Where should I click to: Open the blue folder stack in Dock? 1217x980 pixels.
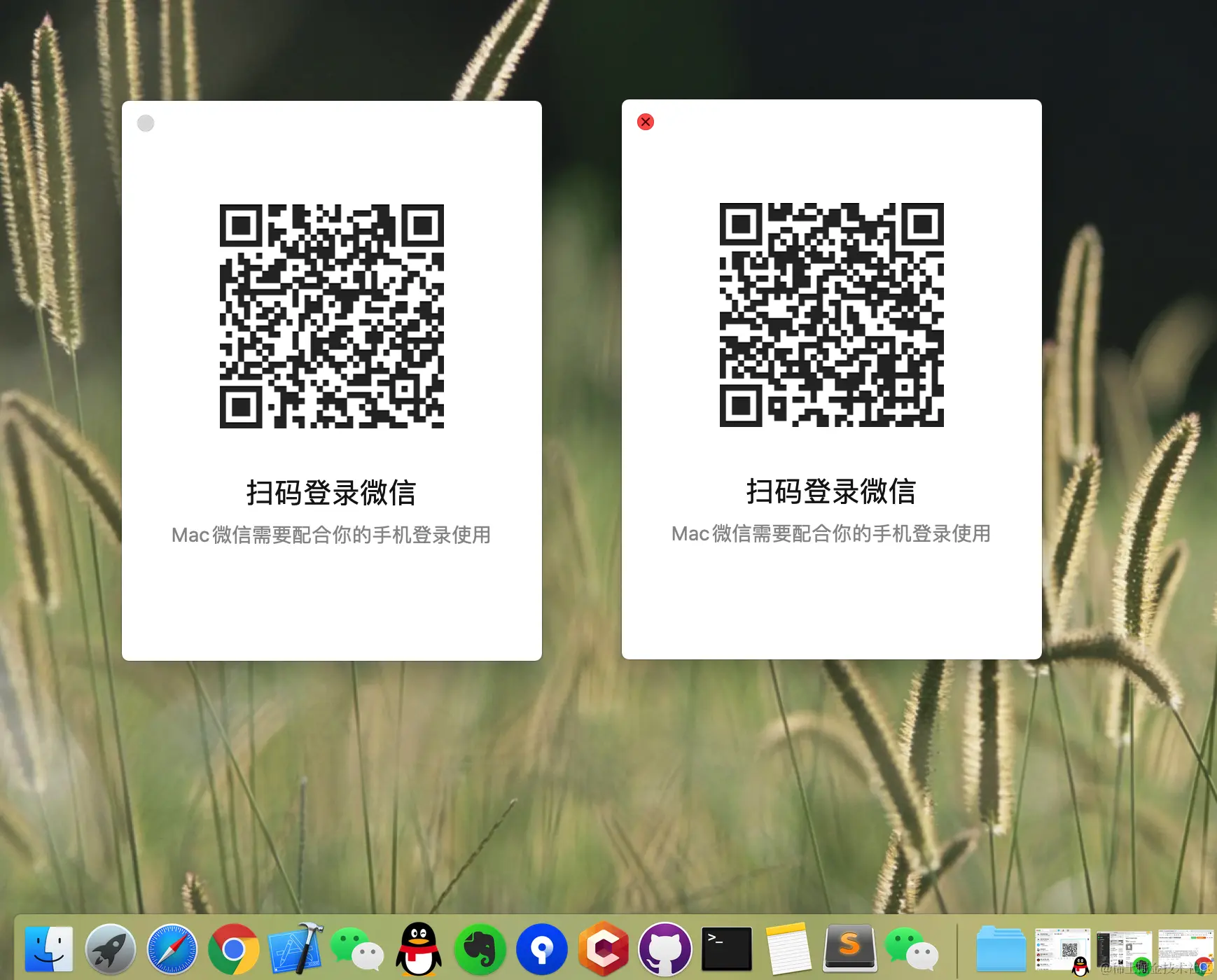1001,949
